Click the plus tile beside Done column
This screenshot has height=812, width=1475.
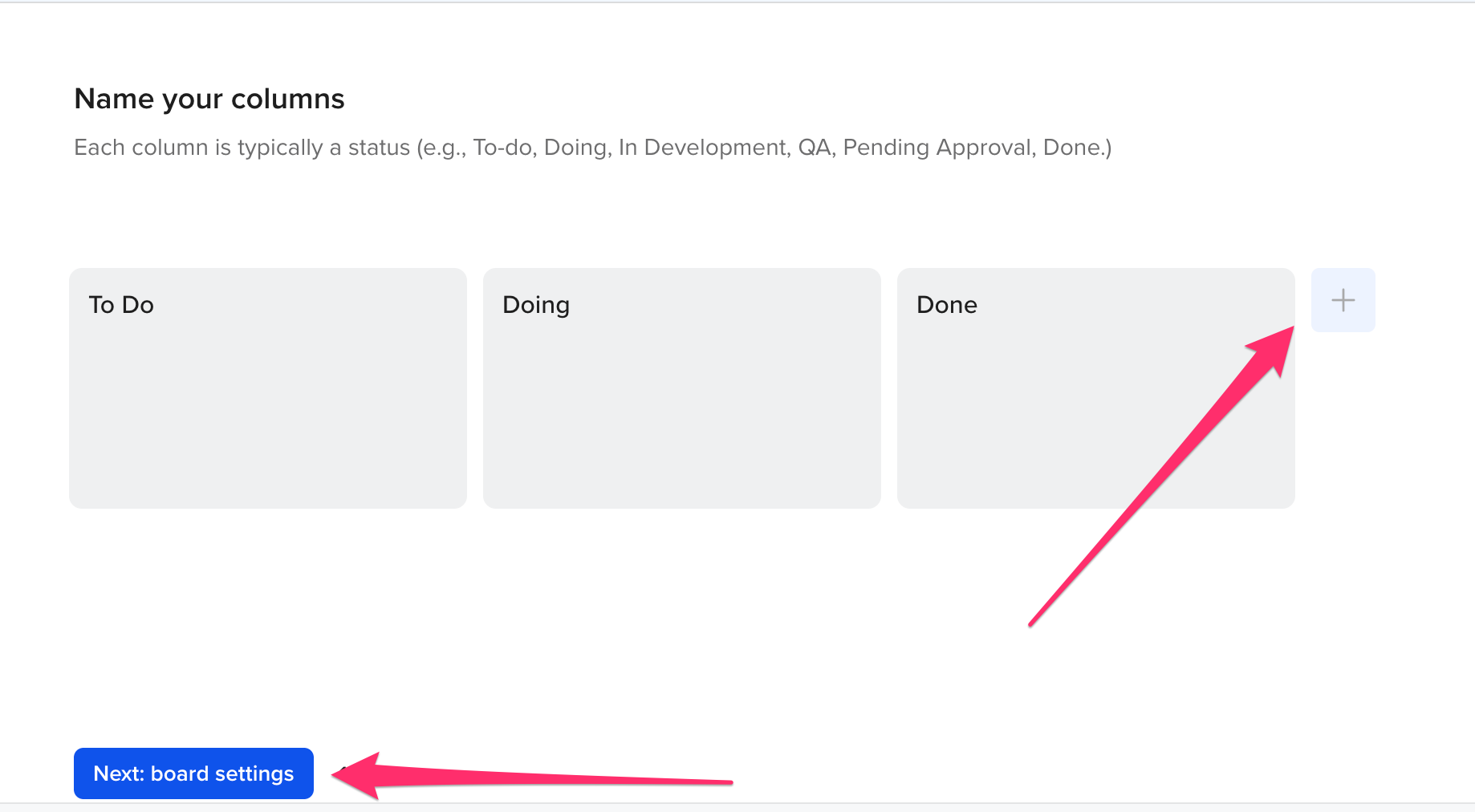(x=1343, y=300)
